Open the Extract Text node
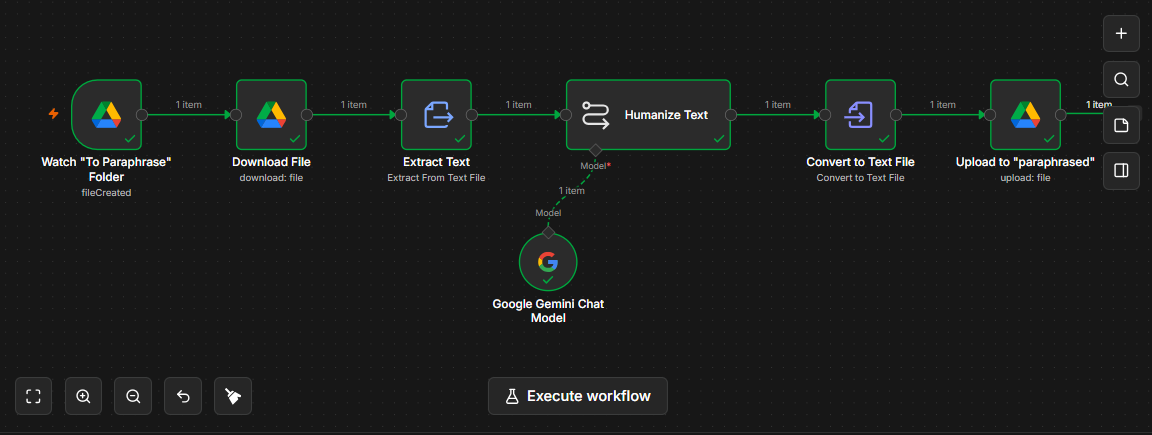Image resolution: width=1152 pixels, height=435 pixels. [436, 115]
